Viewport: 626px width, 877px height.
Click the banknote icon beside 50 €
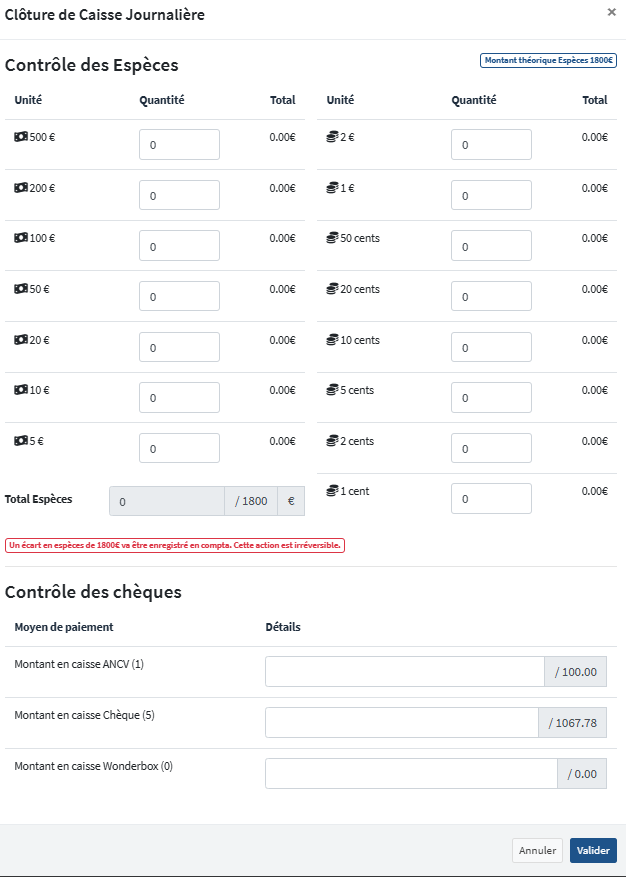[x=21, y=289]
